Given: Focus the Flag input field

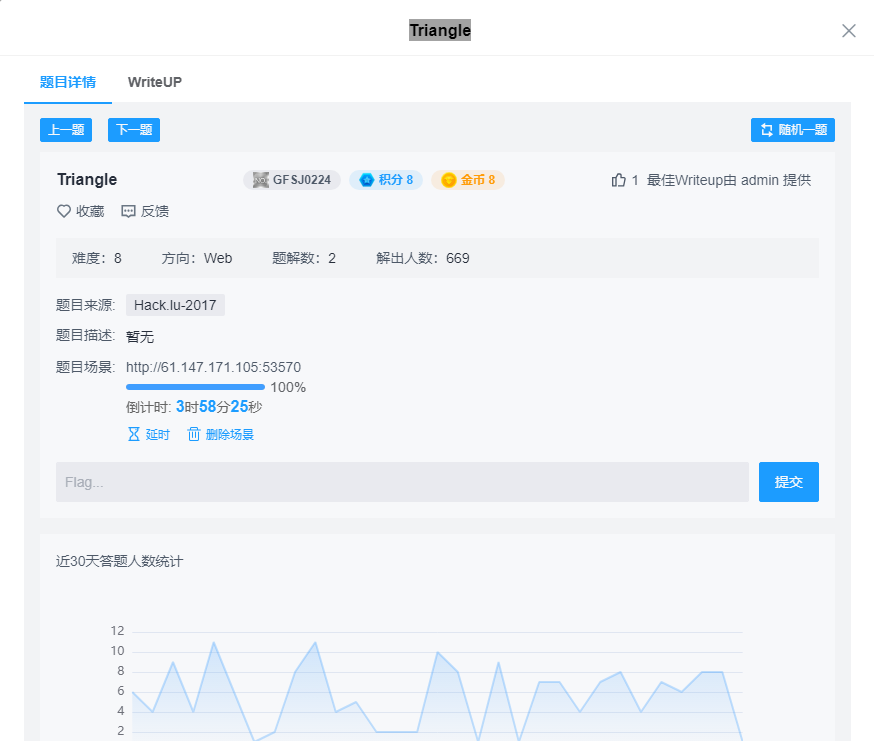Looking at the screenshot, I should 402,482.
